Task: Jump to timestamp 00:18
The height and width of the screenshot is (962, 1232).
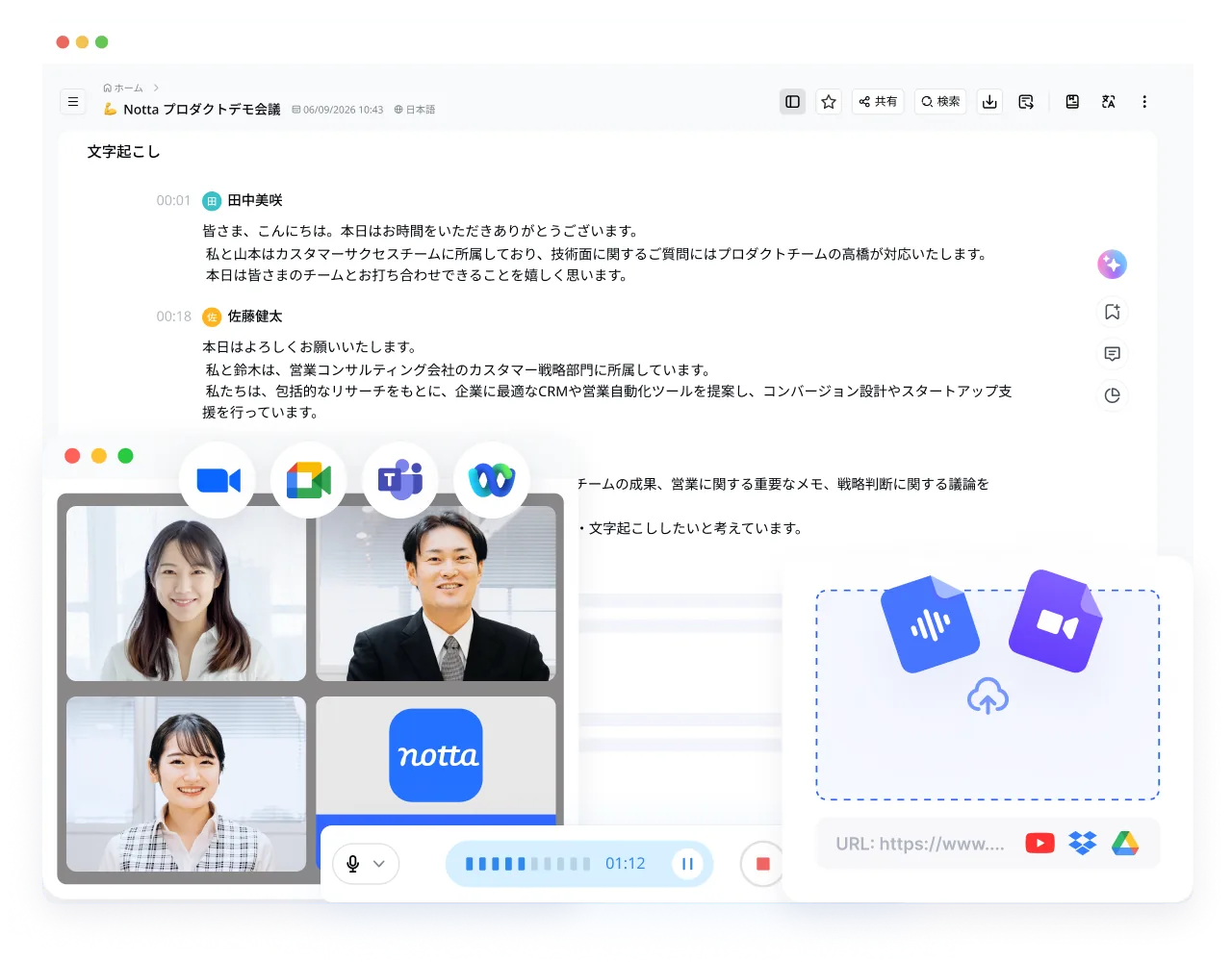Action: pyautogui.click(x=173, y=316)
